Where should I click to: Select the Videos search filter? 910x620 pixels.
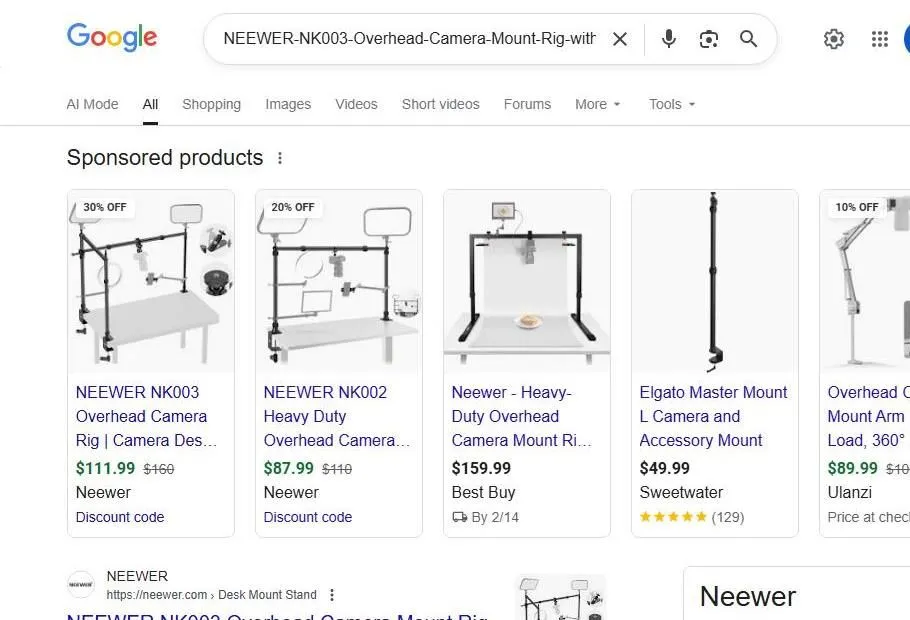coord(356,104)
